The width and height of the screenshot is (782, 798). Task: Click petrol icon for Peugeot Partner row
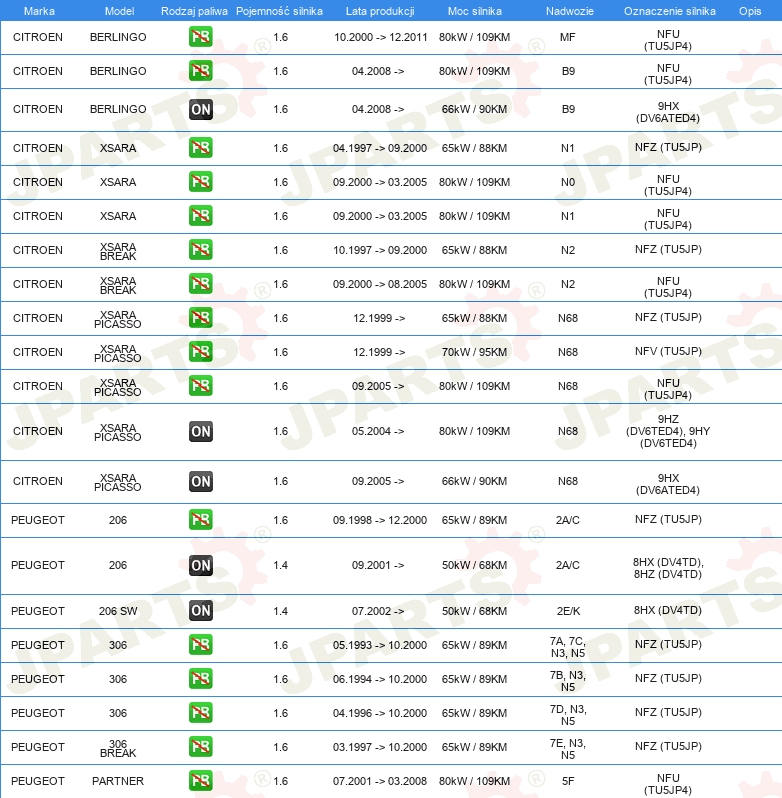point(200,781)
